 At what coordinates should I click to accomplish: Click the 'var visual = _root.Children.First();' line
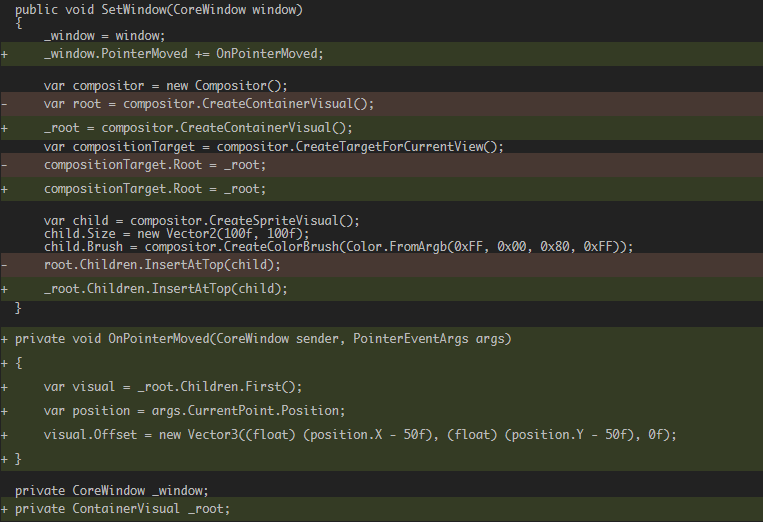coord(382,387)
